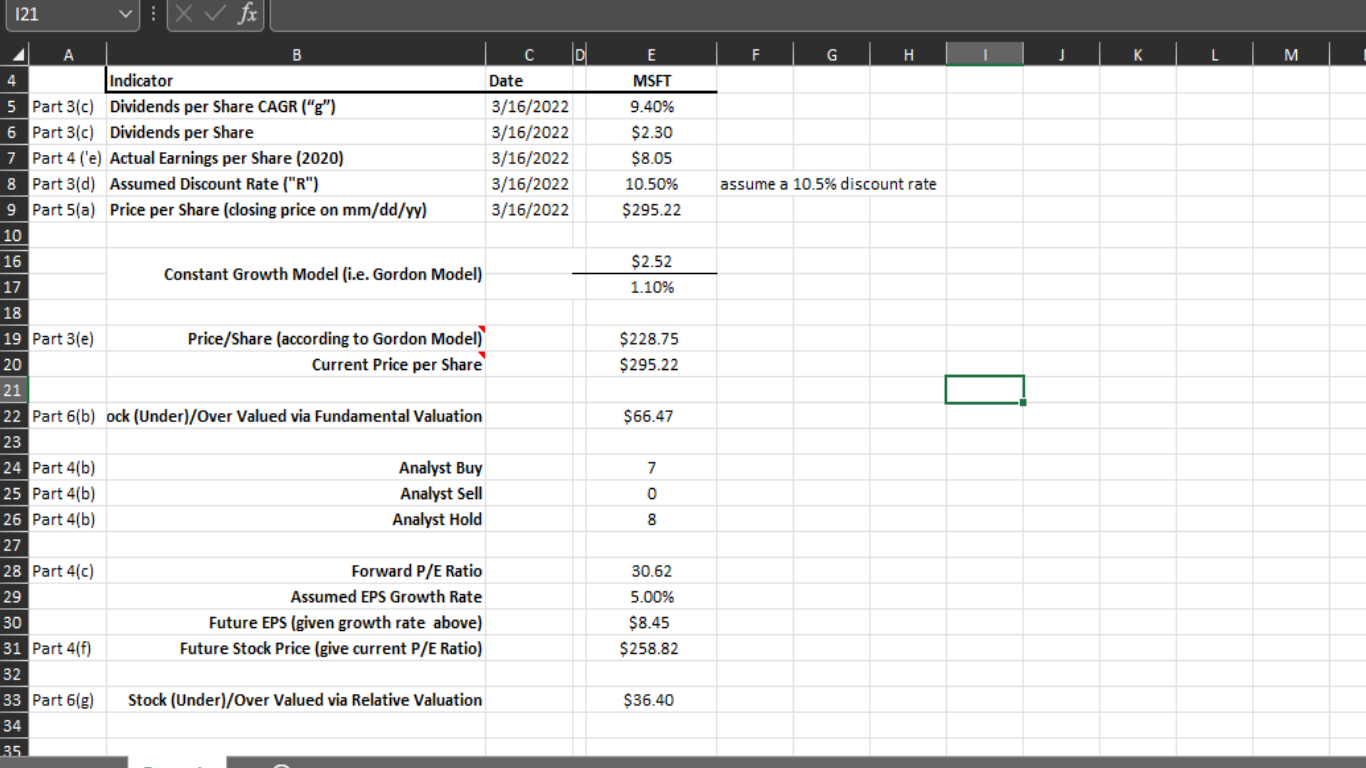The image size is (1366, 768).
Task: Click the Enter checkmark icon in formula bar
Action: tap(215, 16)
